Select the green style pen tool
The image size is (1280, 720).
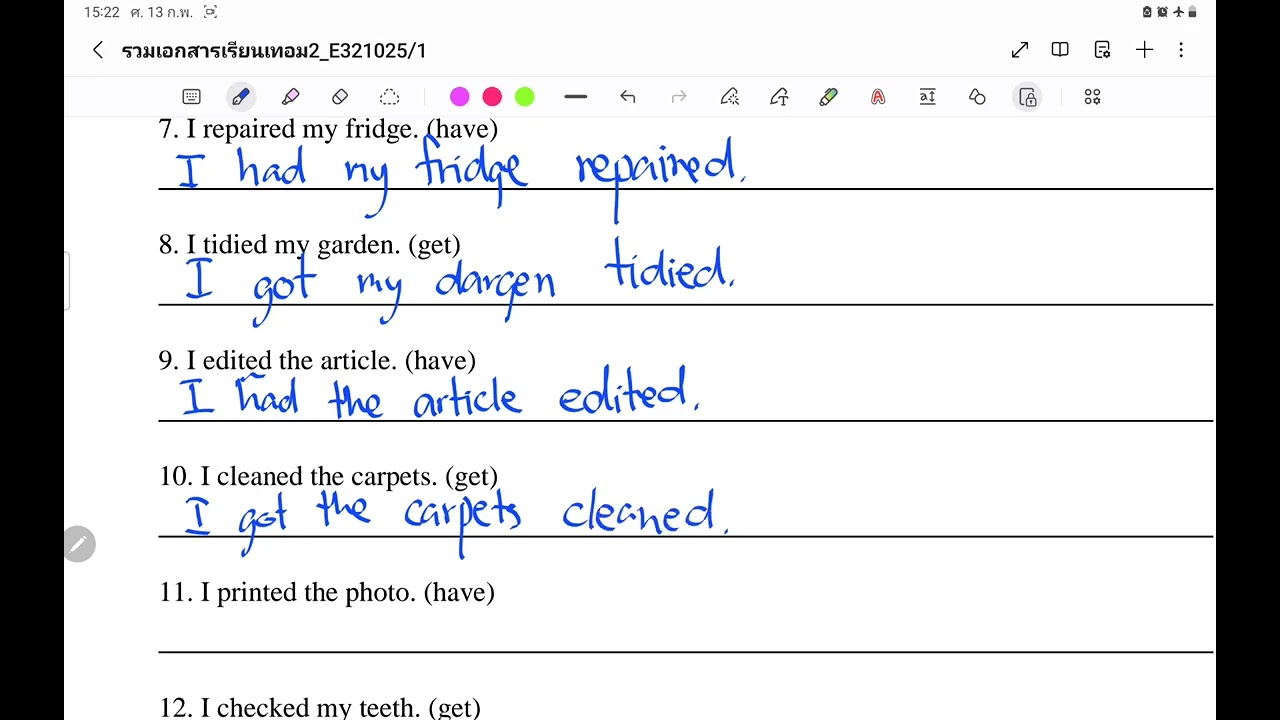tap(828, 97)
